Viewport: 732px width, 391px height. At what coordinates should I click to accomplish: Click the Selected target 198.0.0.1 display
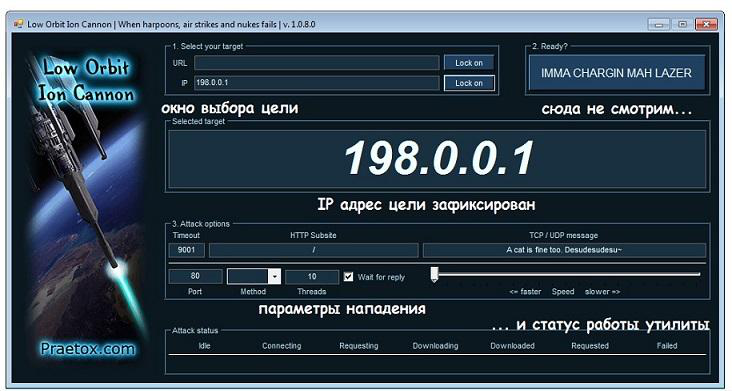click(x=437, y=159)
